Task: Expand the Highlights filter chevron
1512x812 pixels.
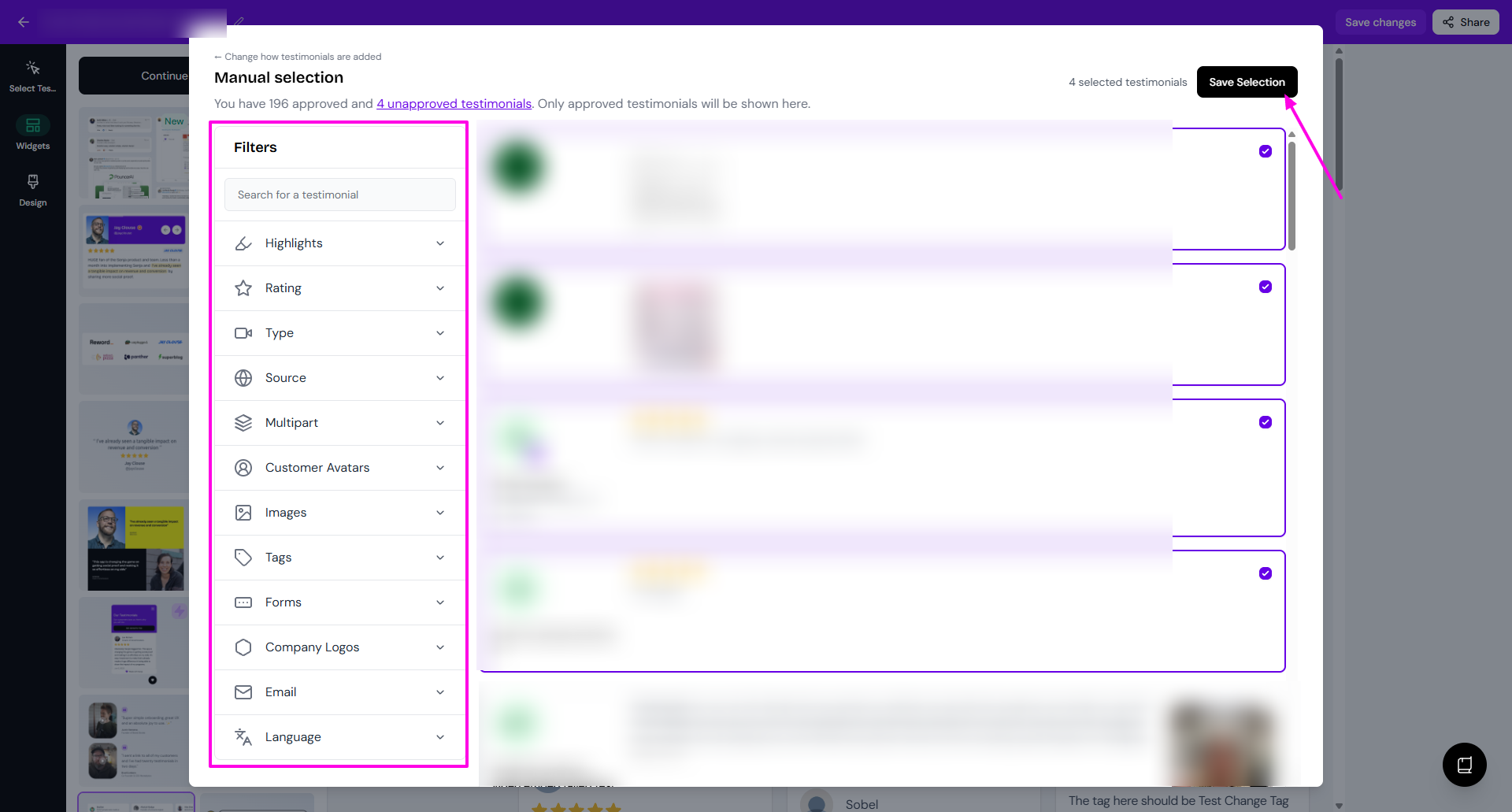Action: pos(440,243)
